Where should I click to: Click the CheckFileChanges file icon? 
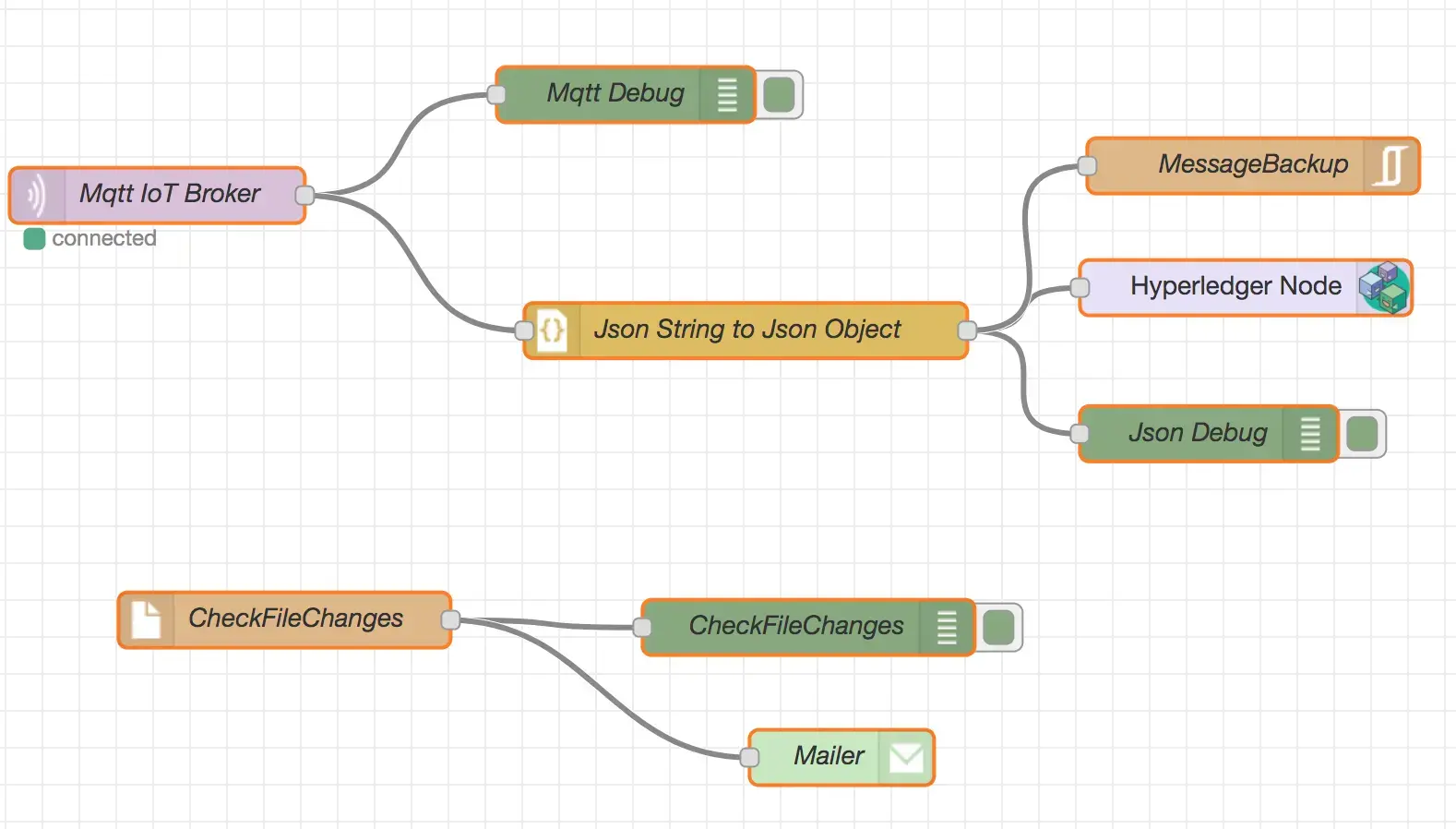pyautogui.click(x=146, y=619)
